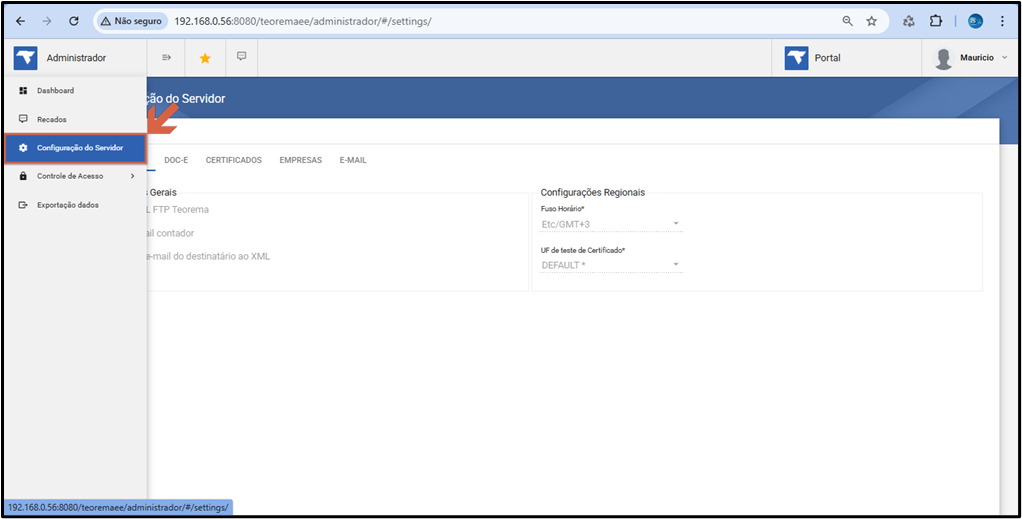Image resolution: width=1022 pixels, height=519 pixels.
Task: Switch to the E-MAIL tab
Action: click(x=353, y=160)
